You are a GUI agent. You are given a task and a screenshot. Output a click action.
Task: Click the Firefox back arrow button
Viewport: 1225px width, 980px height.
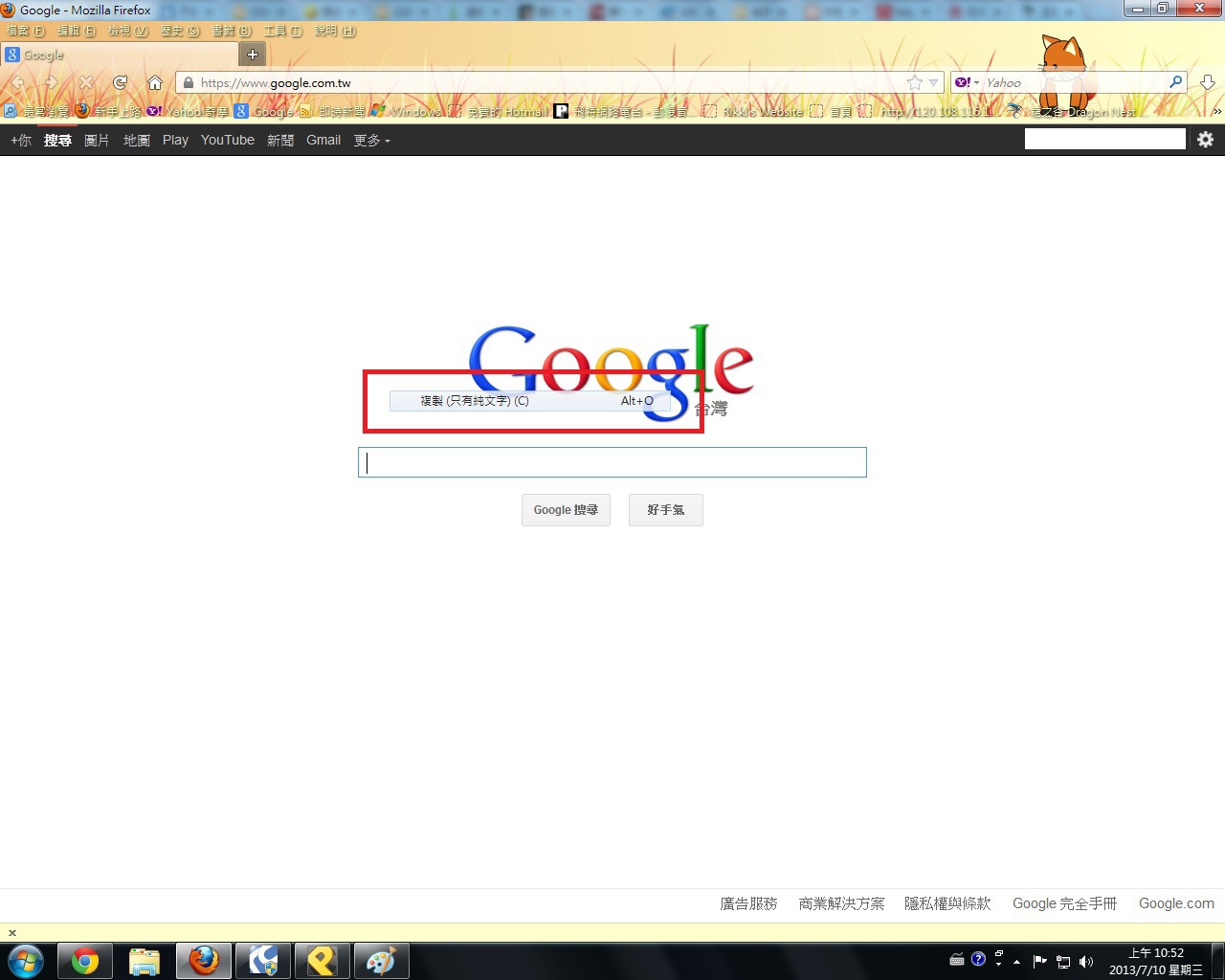pyautogui.click(x=18, y=83)
